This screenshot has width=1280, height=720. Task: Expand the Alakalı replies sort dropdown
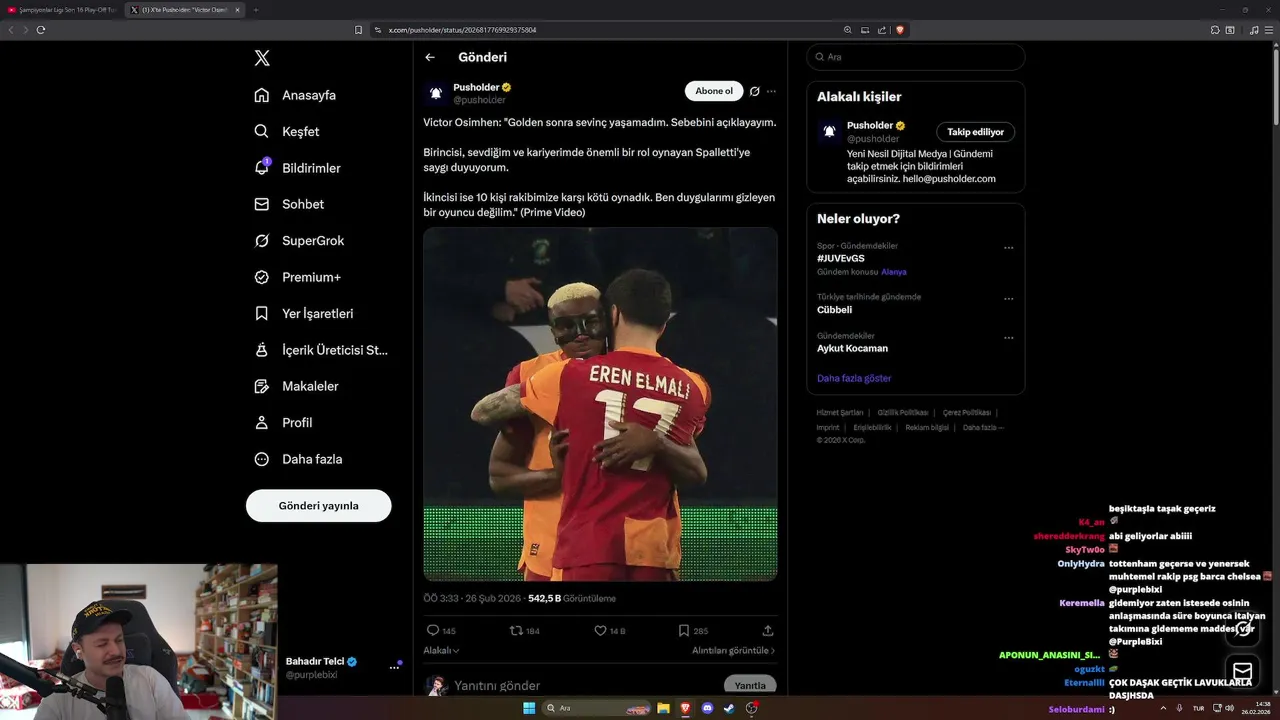[441, 650]
